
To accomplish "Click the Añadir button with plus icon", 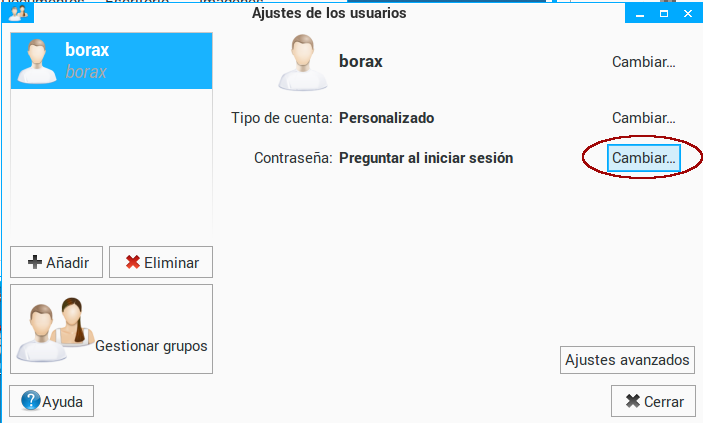I will 56,263.
